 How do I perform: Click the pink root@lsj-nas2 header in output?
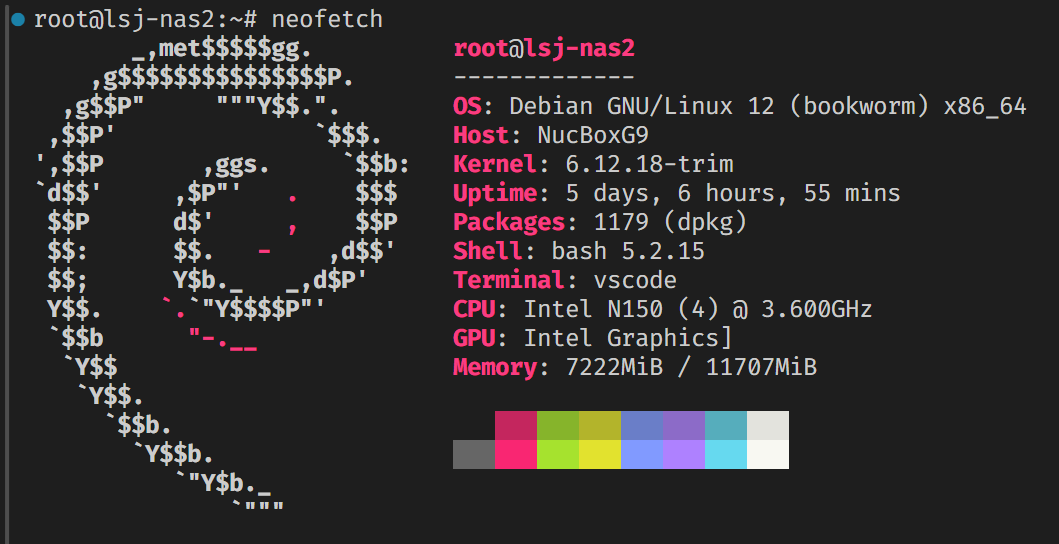click(x=544, y=48)
